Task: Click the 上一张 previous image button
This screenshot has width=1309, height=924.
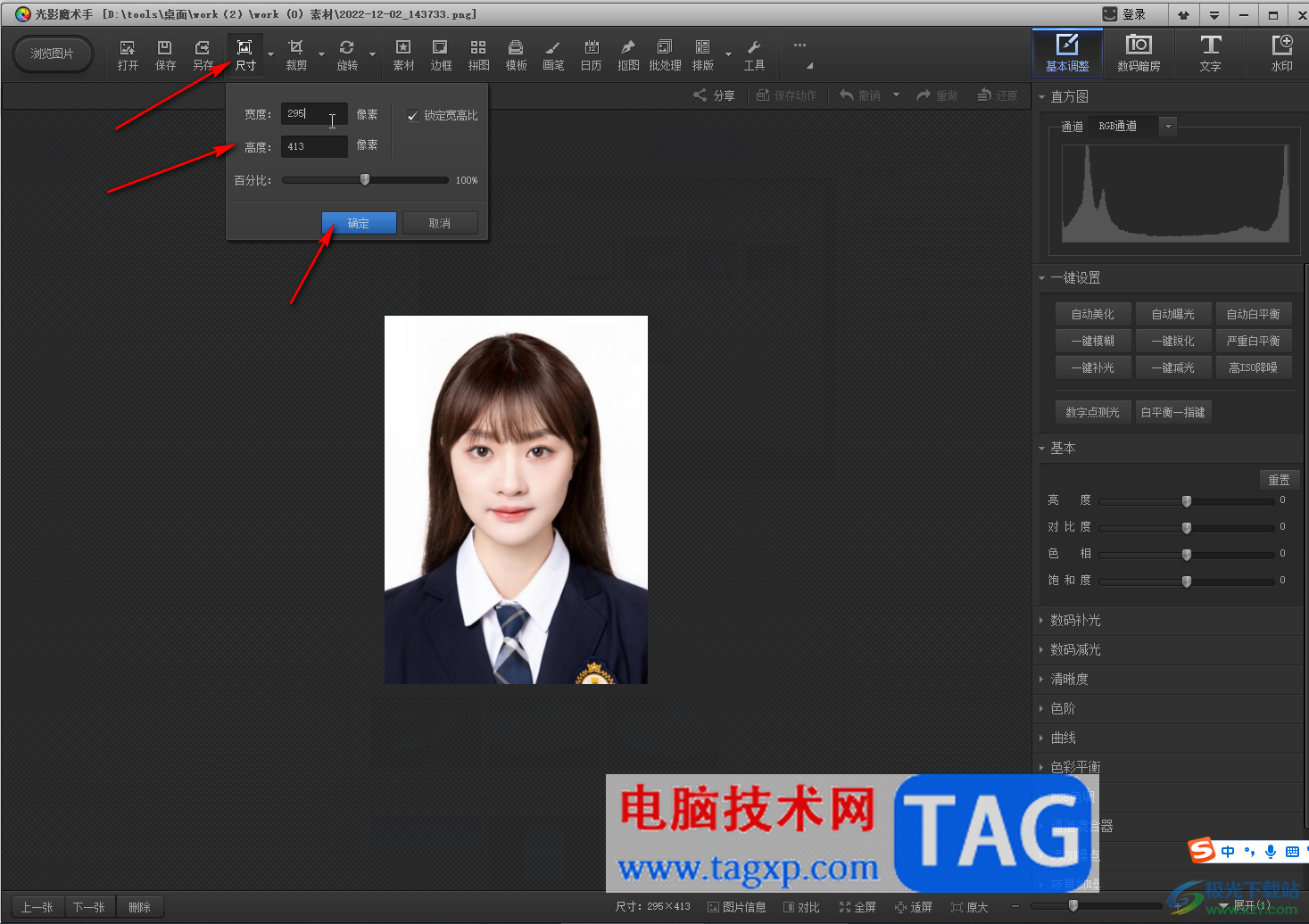Action: point(37,907)
